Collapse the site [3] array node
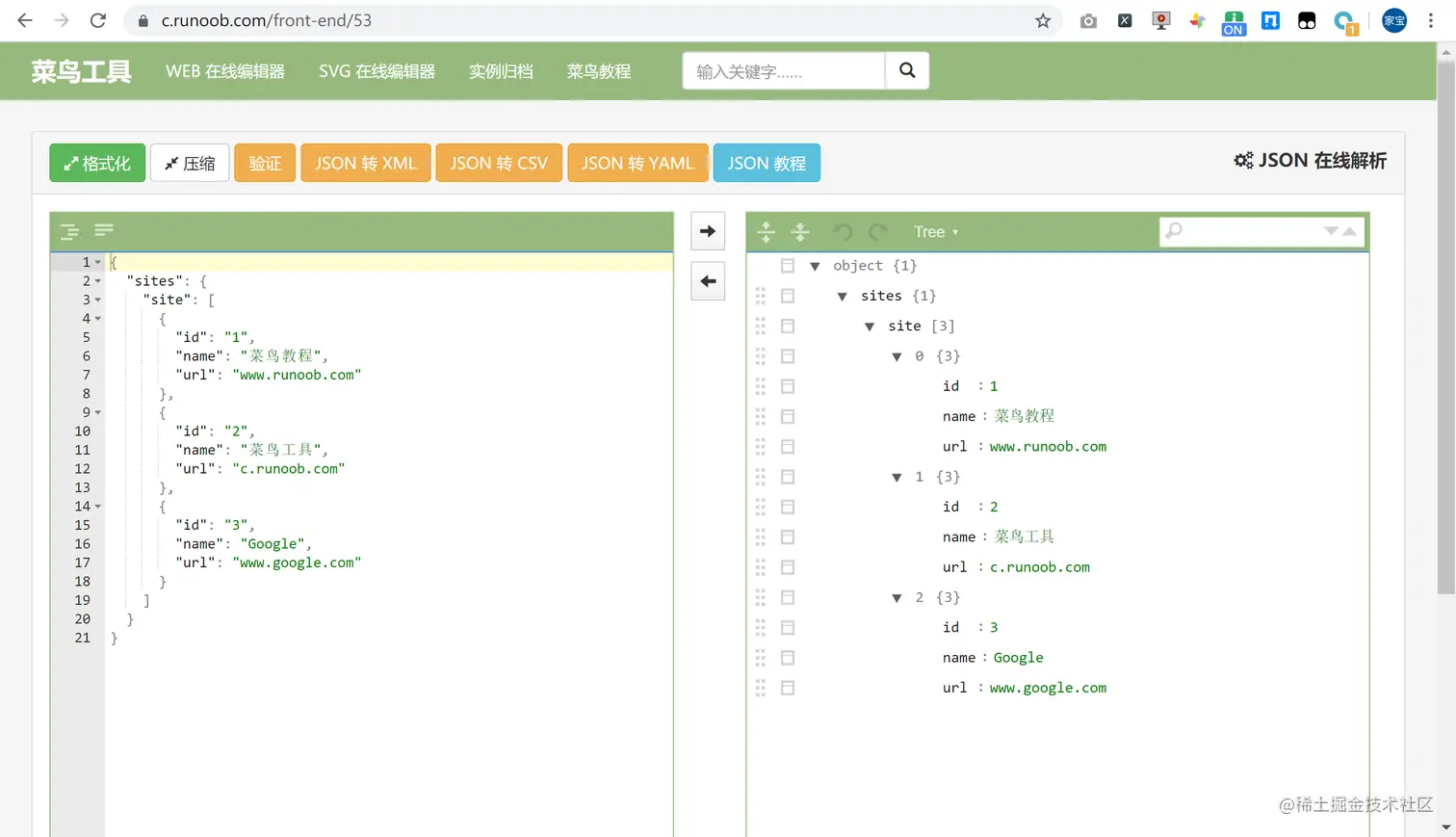 870,327
